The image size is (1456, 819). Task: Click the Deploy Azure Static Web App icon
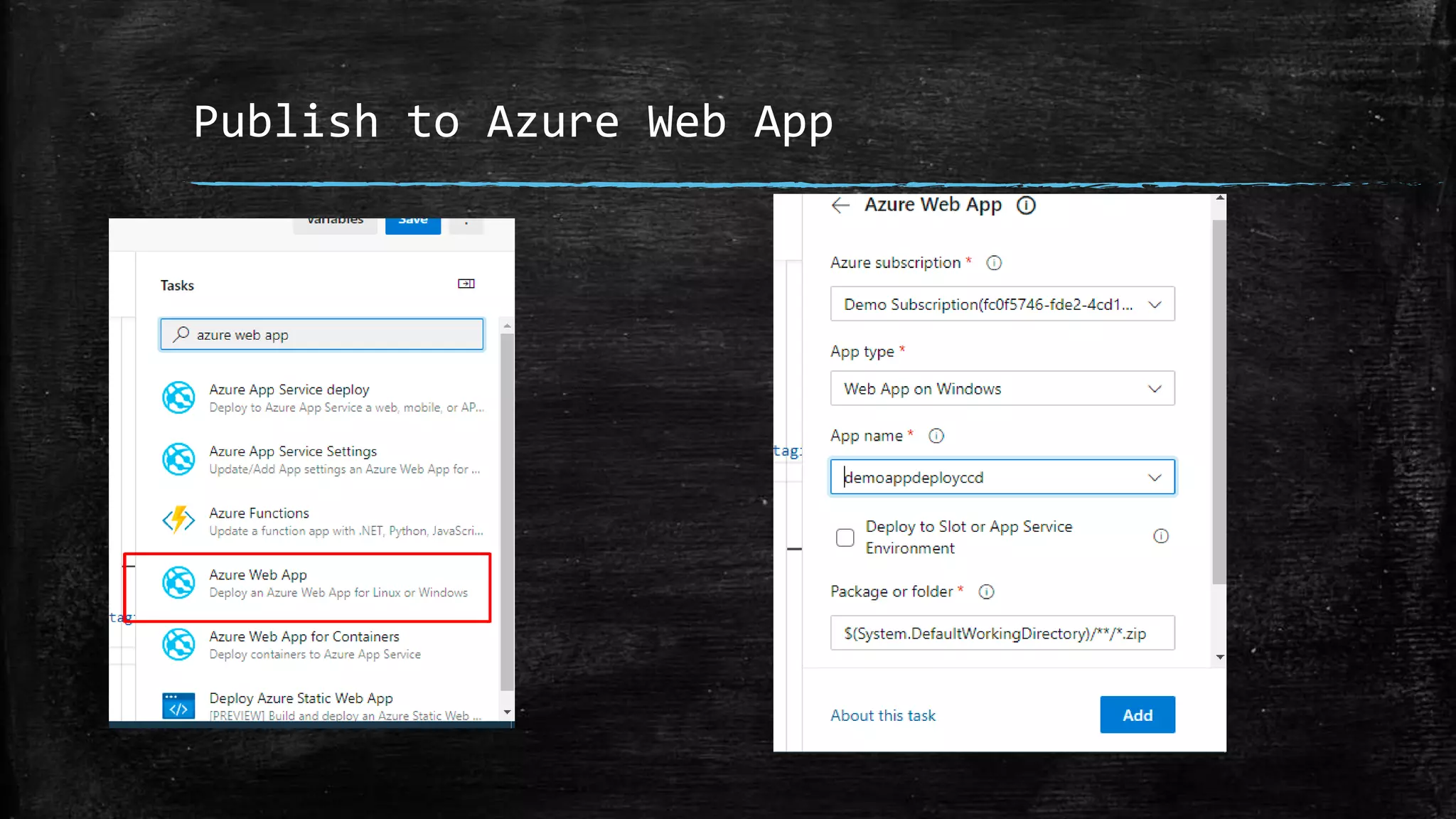[178, 706]
